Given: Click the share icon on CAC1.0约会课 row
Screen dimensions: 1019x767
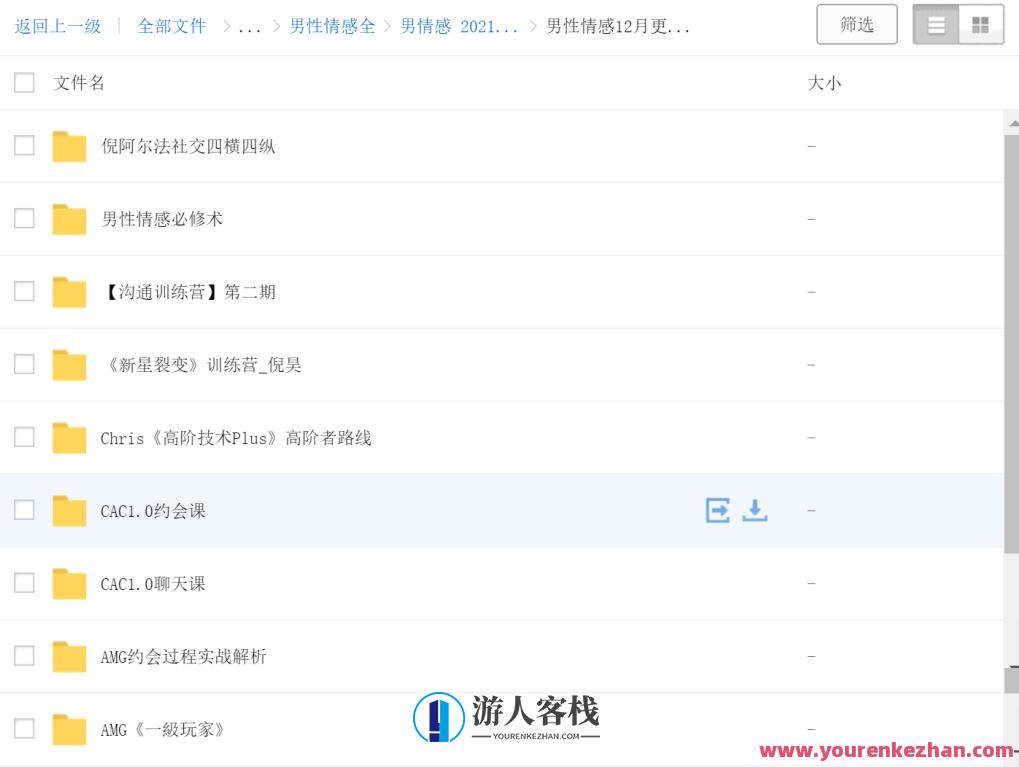Looking at the screenshot, I should click(x=717, y=510).
